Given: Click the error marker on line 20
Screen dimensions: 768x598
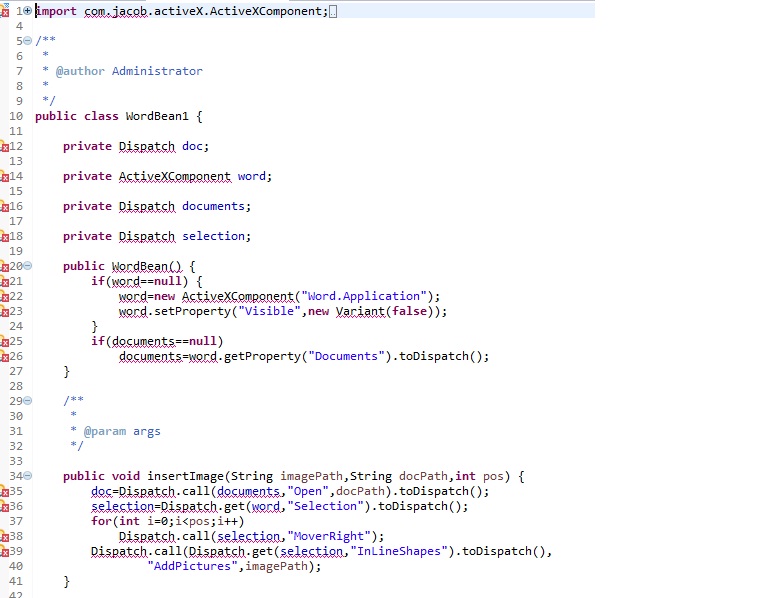Looking at the screenshot, I should [5, 267].
